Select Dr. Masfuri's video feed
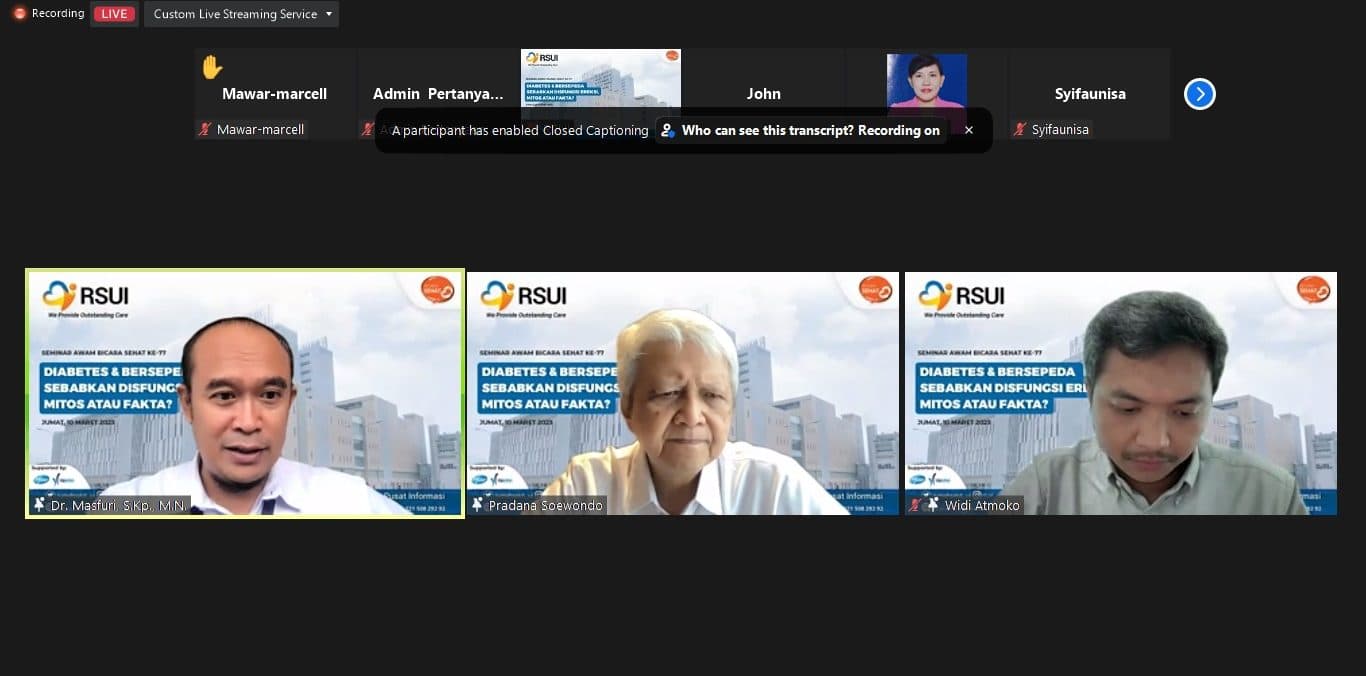 click(245, 393)
